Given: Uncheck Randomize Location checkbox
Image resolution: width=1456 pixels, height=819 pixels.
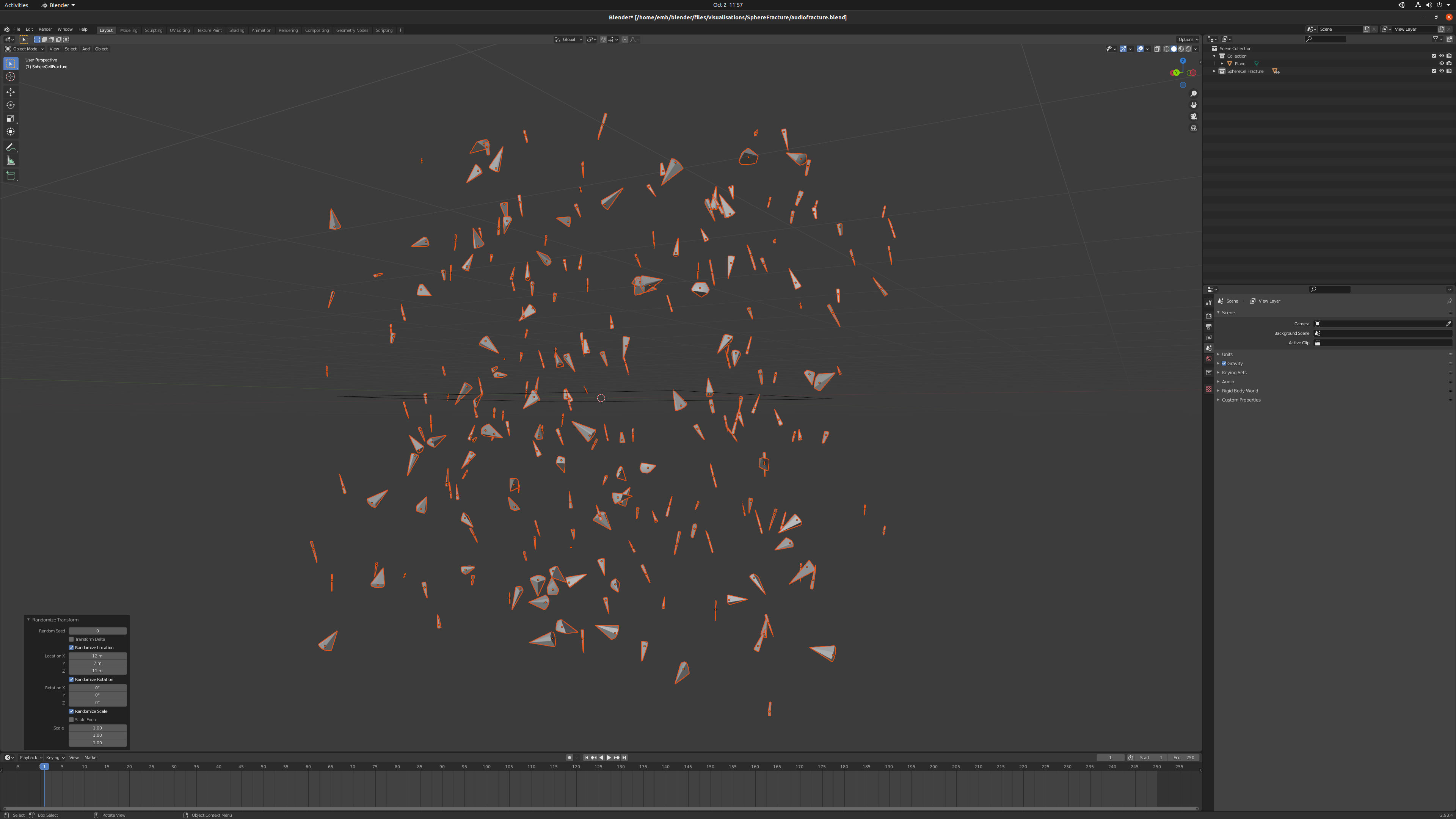Looking at the screenshot, I should click(x=71, y=648).
